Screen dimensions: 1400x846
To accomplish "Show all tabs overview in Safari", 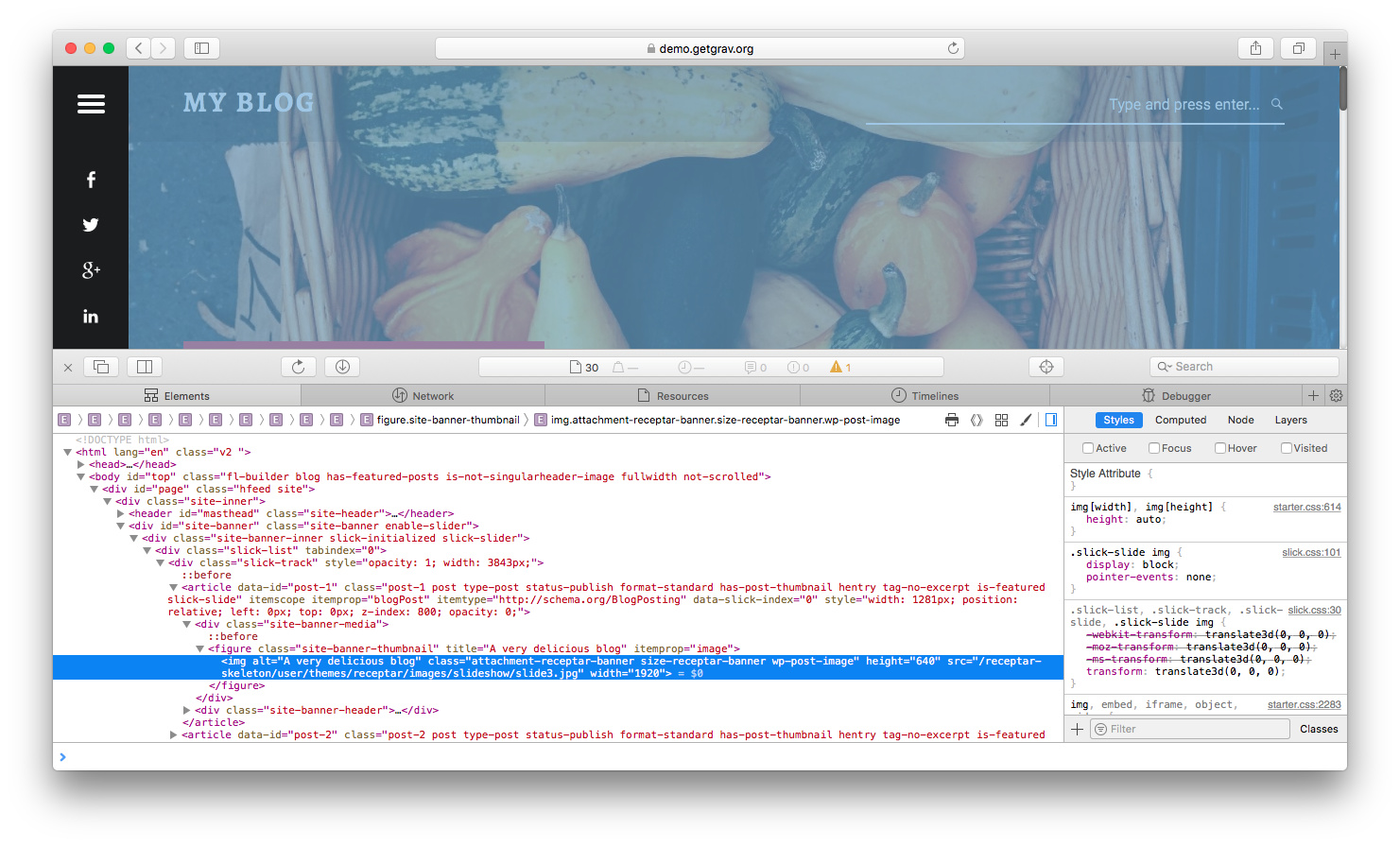I will pos(1299,48).
